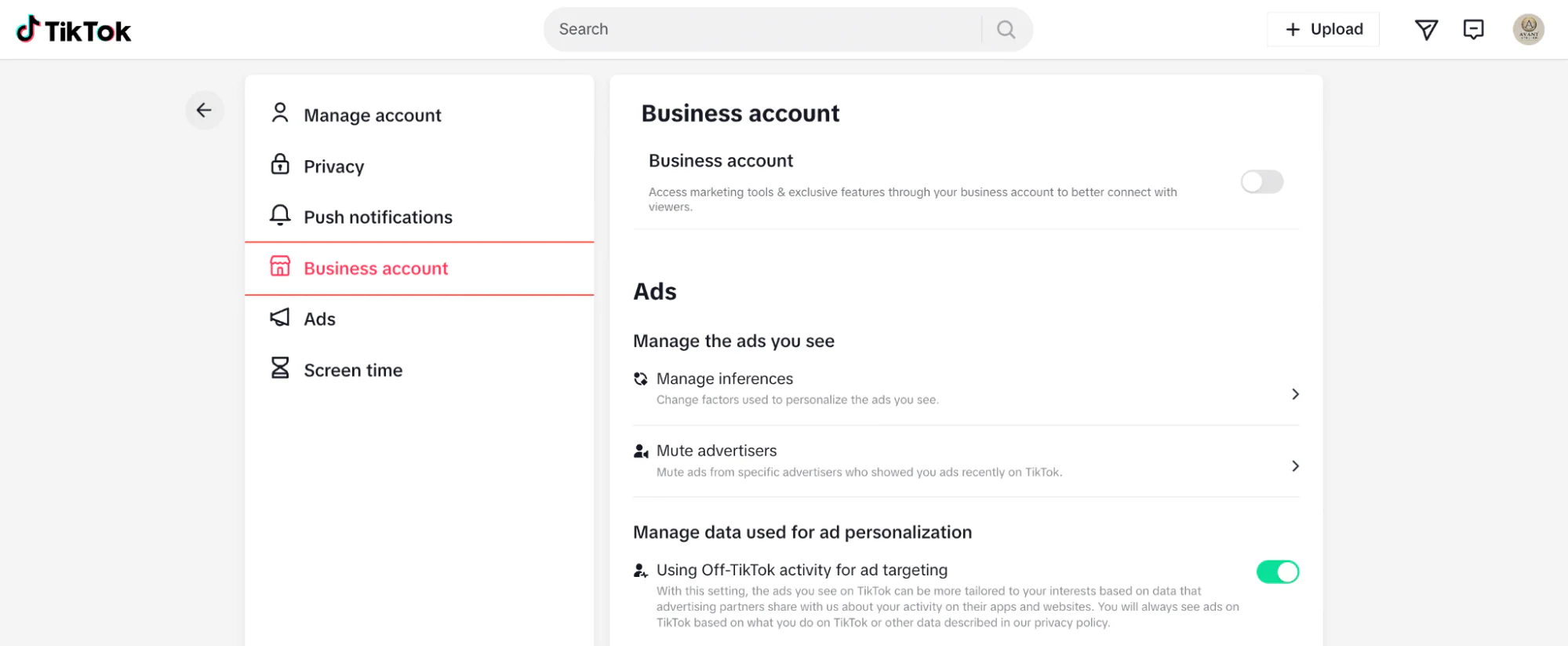Click the Upload button
Screen dimensions: 1568x646
pos(1323,30)
